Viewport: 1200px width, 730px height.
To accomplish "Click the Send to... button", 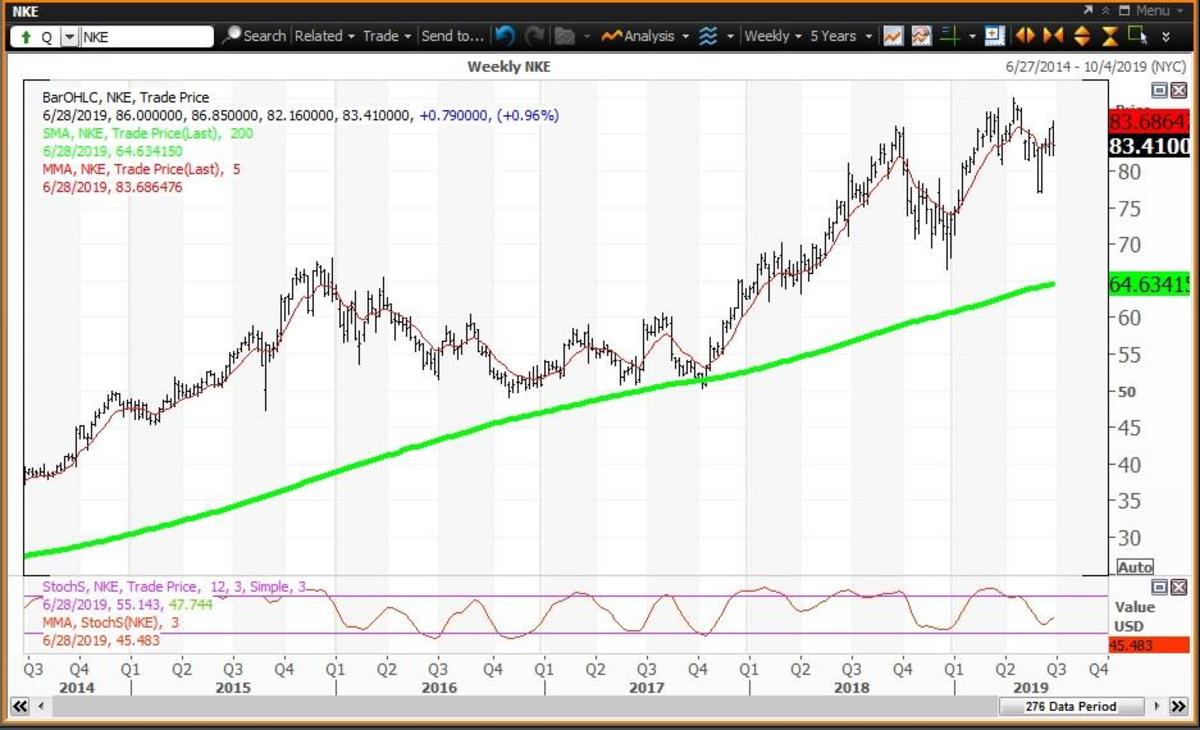I will [x=452, y=36].
